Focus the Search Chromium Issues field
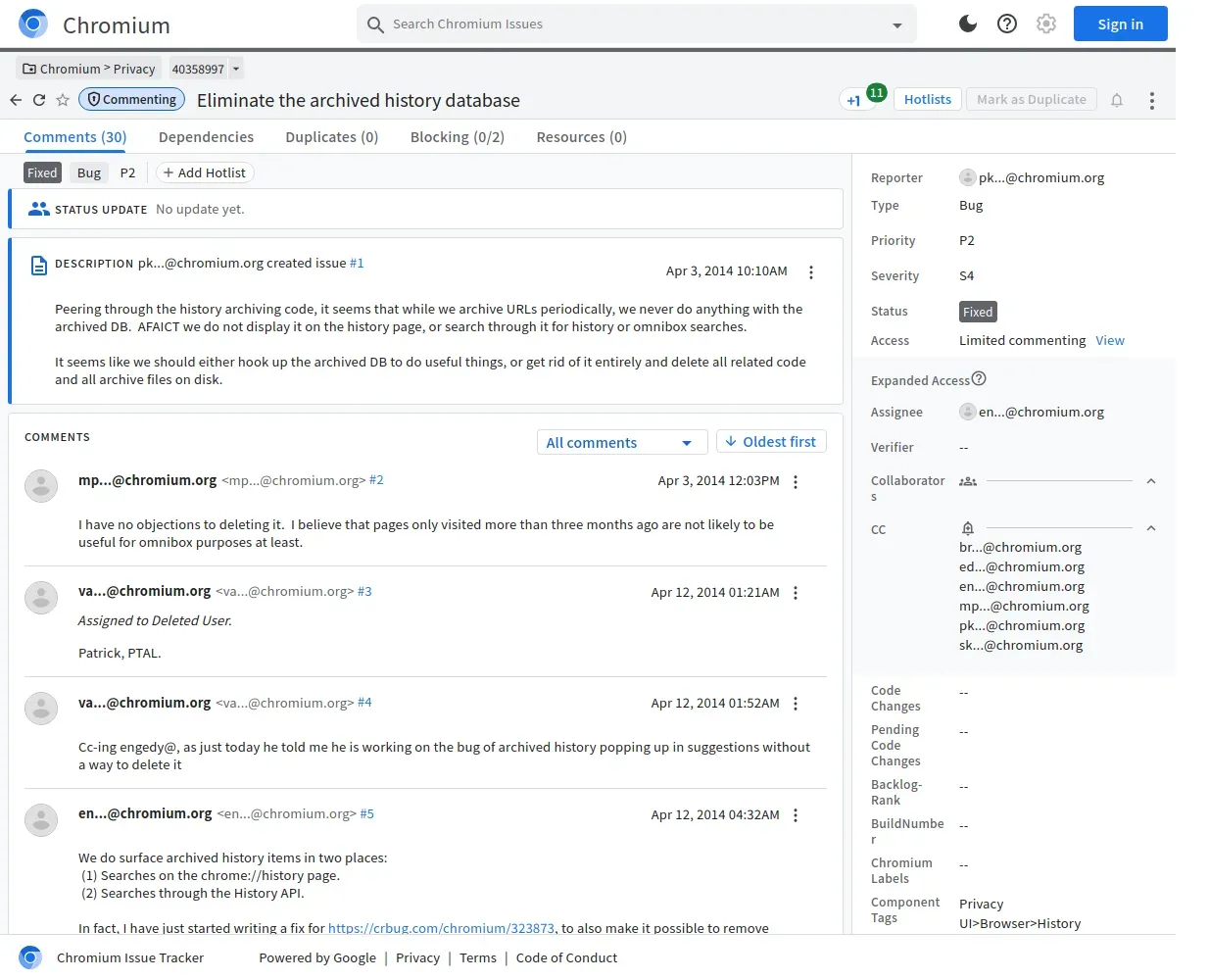The height and width of the screenshot is (980, 1209). 635,24
